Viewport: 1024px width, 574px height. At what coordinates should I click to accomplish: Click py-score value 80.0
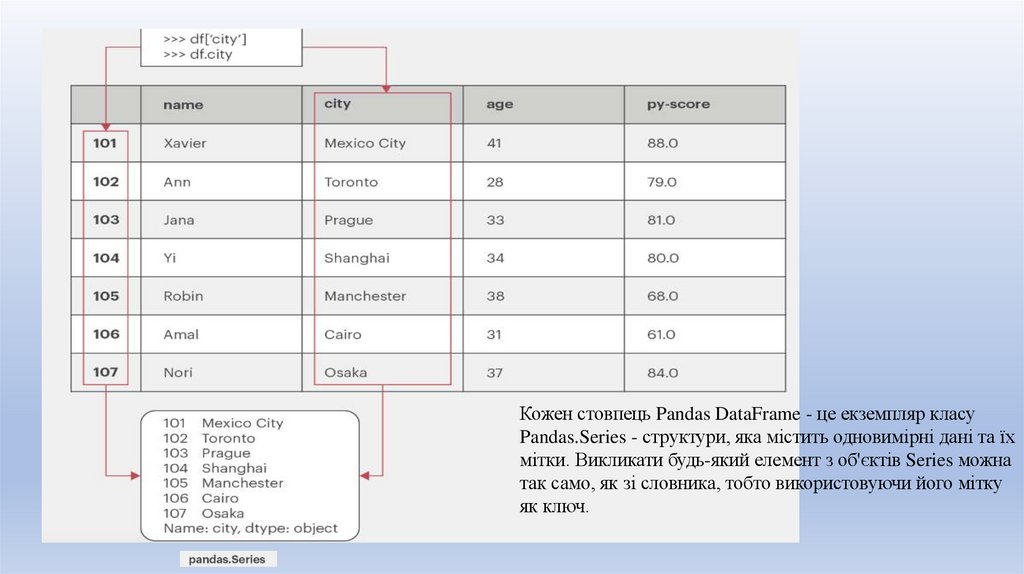663,258
